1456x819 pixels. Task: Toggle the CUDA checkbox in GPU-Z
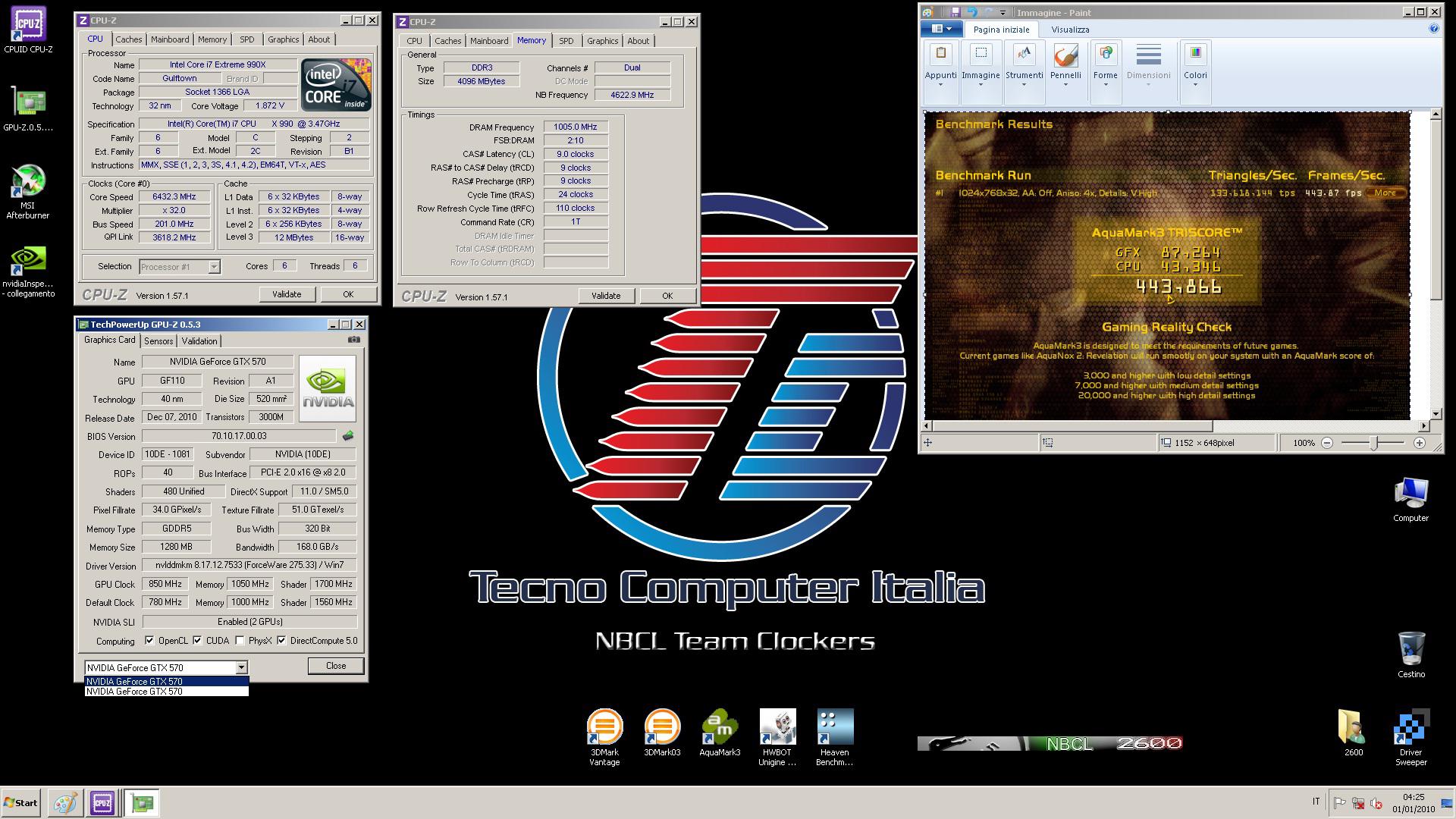pos(197,641)
